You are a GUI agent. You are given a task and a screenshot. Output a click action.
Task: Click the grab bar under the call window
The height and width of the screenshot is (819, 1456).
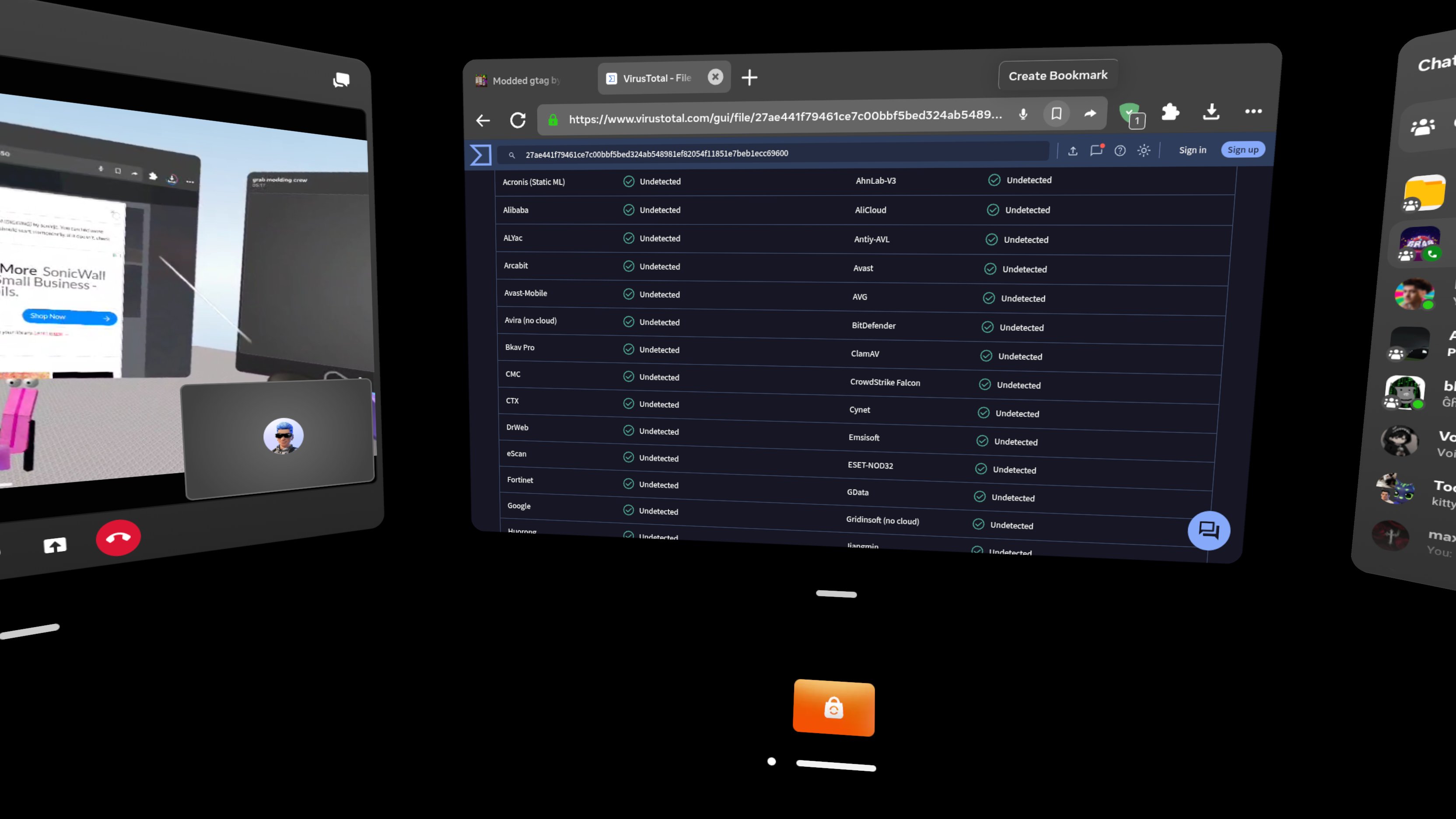coord(29,632)
